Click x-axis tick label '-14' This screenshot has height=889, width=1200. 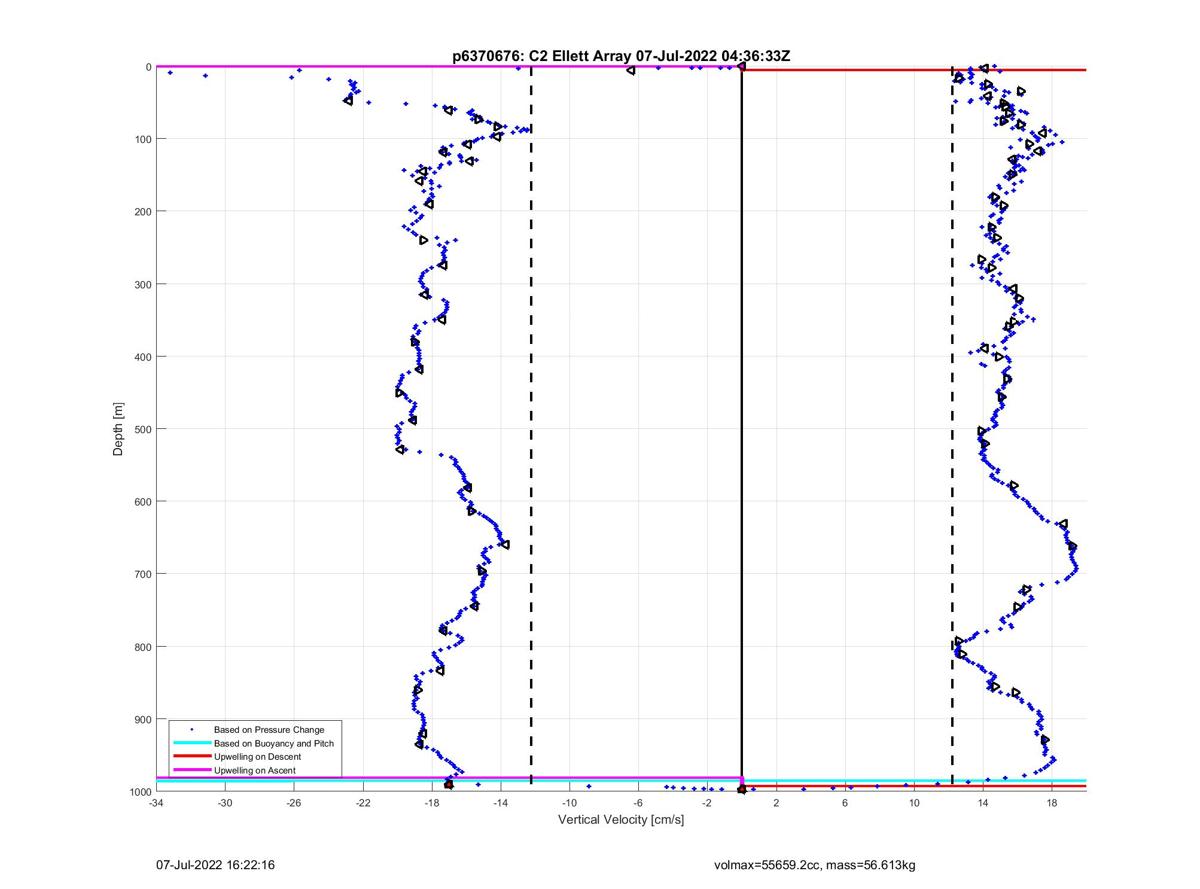point(501,802)
